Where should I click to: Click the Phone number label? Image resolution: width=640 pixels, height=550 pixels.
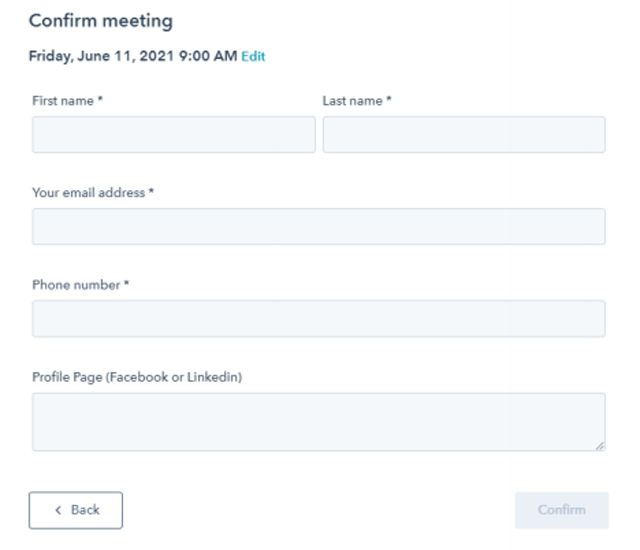(x=76, y=285)
